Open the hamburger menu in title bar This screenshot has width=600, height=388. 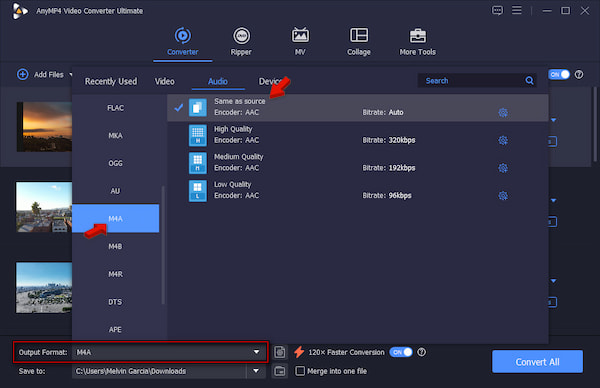pyautogui.click(x=517, y=10)
